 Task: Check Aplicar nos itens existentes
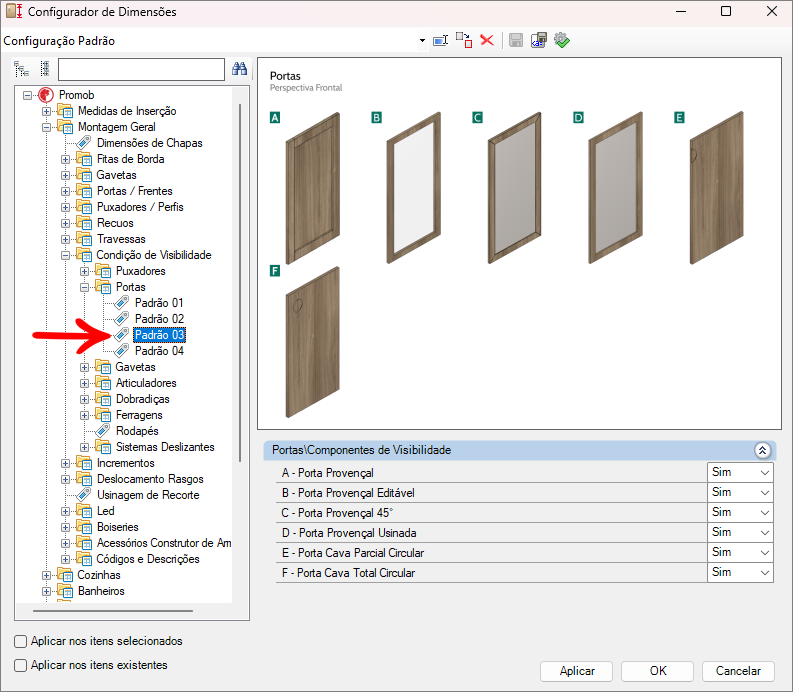coord(21,665)
